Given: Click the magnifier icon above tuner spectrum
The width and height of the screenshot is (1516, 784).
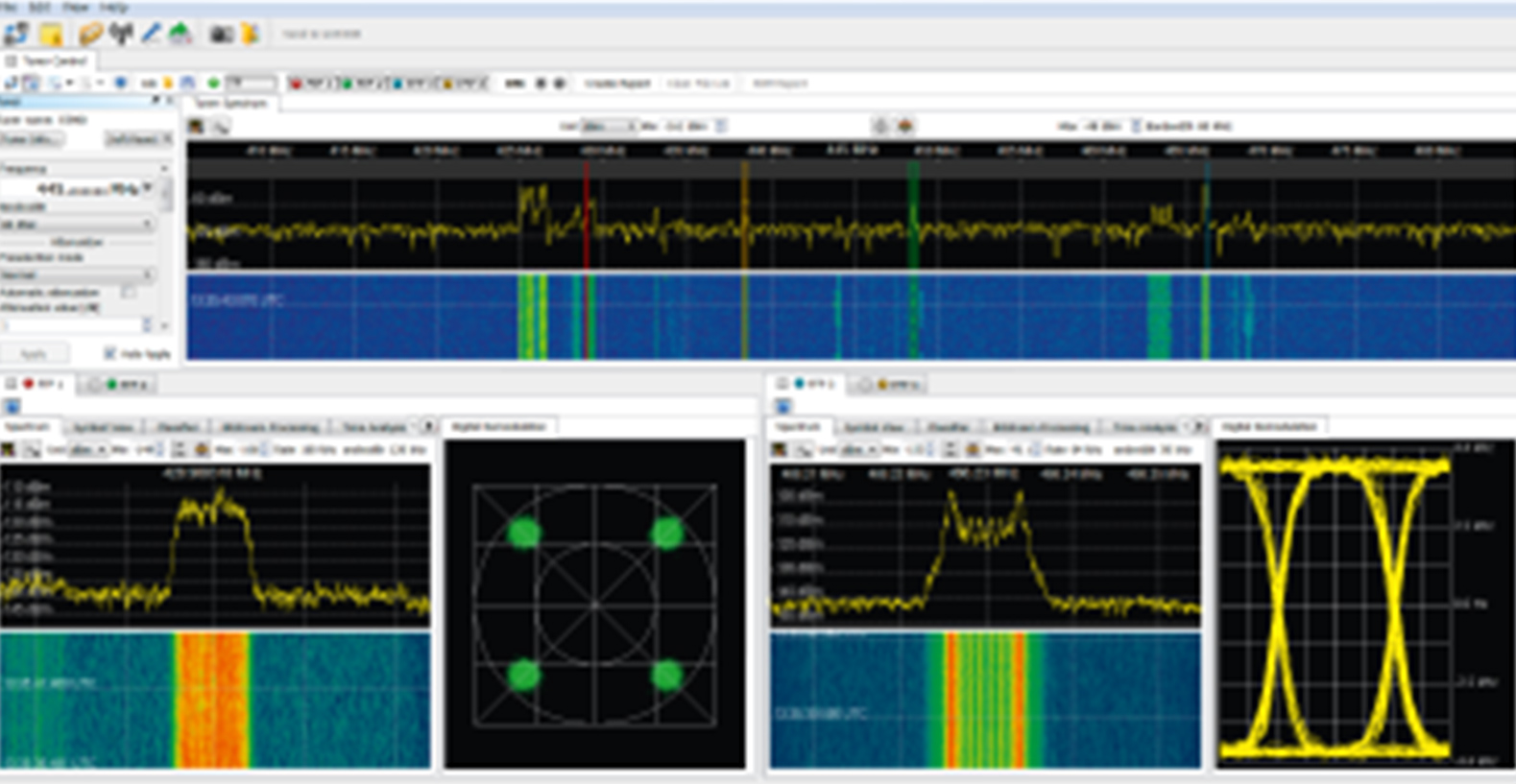Looking at the screenshot, I should [221, 127].
